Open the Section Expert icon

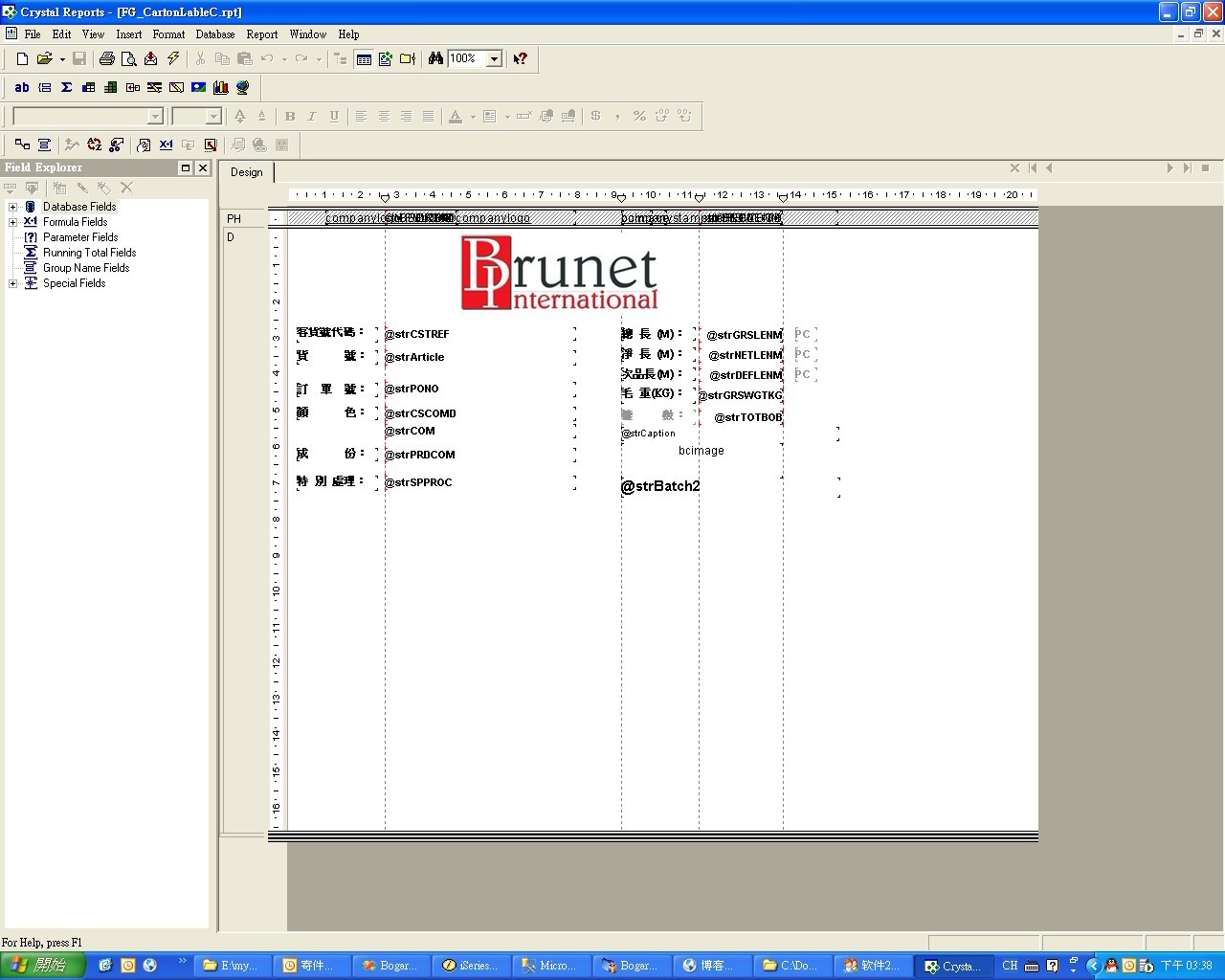pyautogui.click(x=144, y=145)
